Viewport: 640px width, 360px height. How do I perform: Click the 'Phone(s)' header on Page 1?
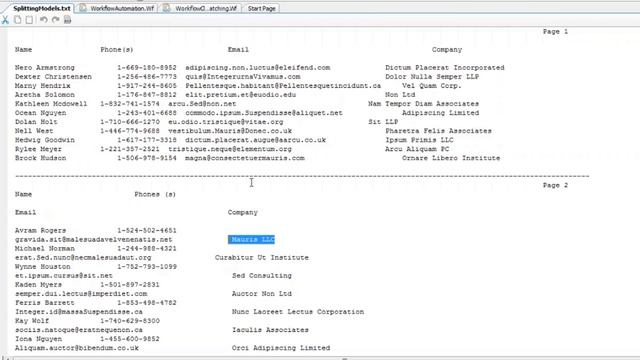117,50
